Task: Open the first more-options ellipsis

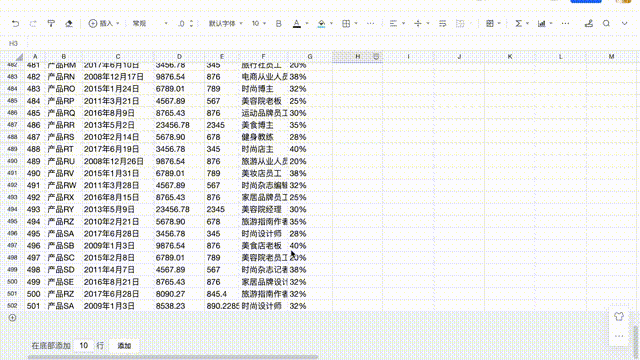Action: tap(370, 24)
